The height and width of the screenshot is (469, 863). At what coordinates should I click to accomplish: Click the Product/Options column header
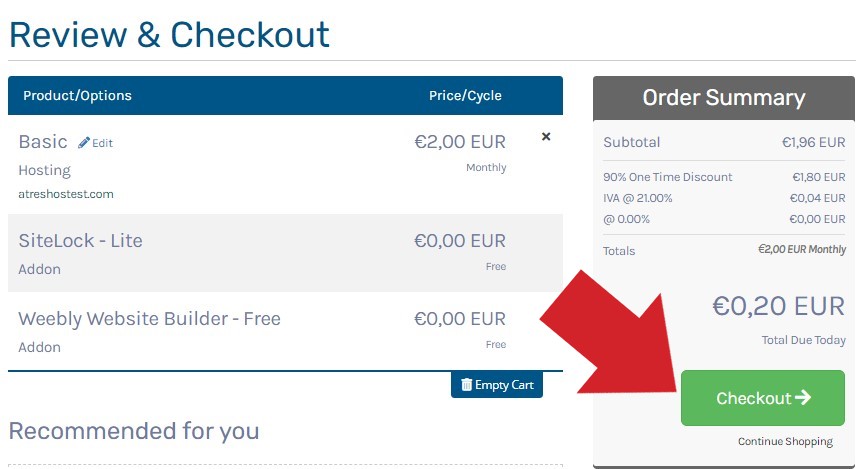click(x=78, y=96)
